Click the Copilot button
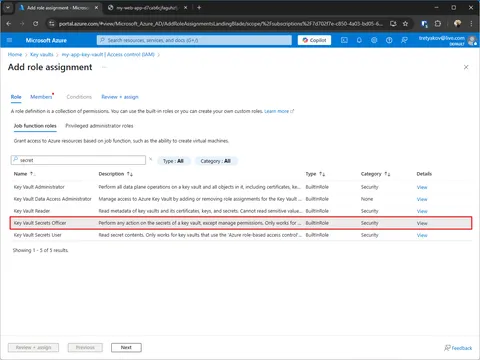 pyautogui.click(x=314, y=40)
